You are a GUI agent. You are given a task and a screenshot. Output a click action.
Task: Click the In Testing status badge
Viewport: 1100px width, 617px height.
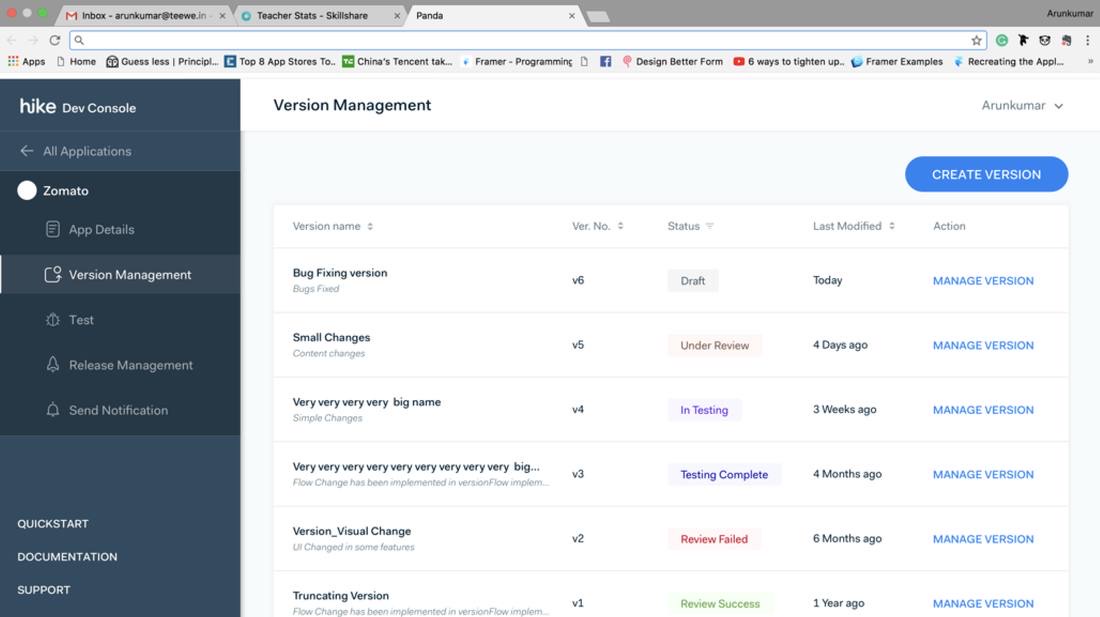704,409
